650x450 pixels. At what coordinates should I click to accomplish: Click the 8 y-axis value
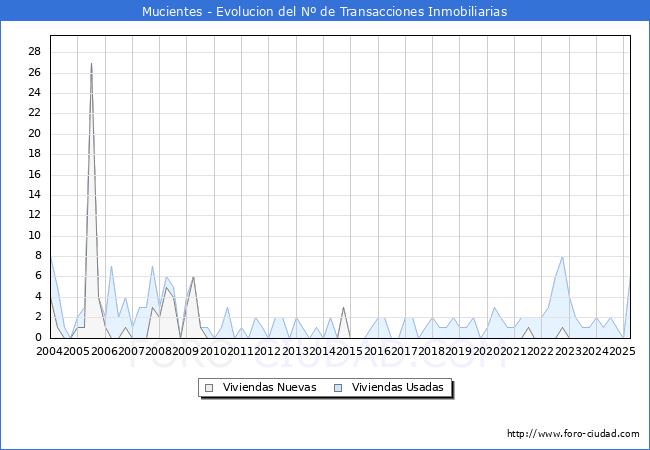[x=39, y=256]
